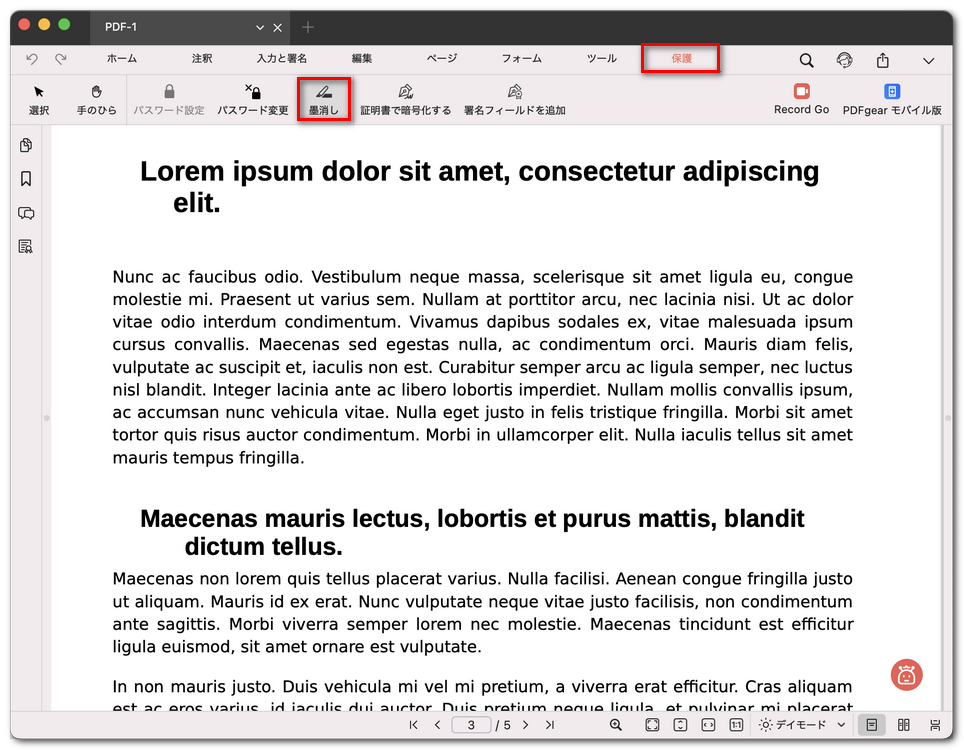Toggle single-page view in the status bar
This screenshot has width=964, height=750.
click(872, 725)
